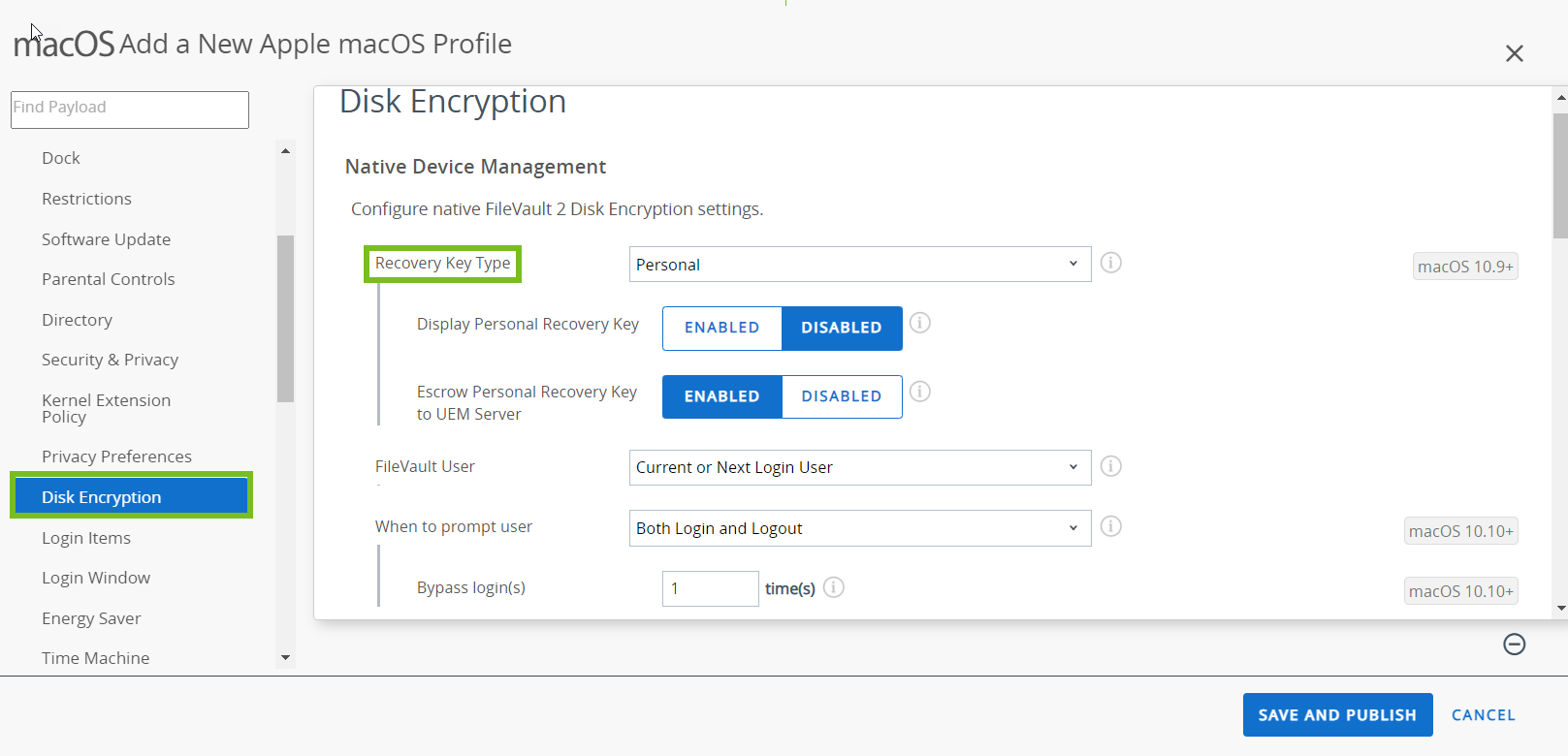Select the Privacy Preferences payload
Viewport: 1568px width, 756px height.
pyautogui.click(x=116, y=457)
